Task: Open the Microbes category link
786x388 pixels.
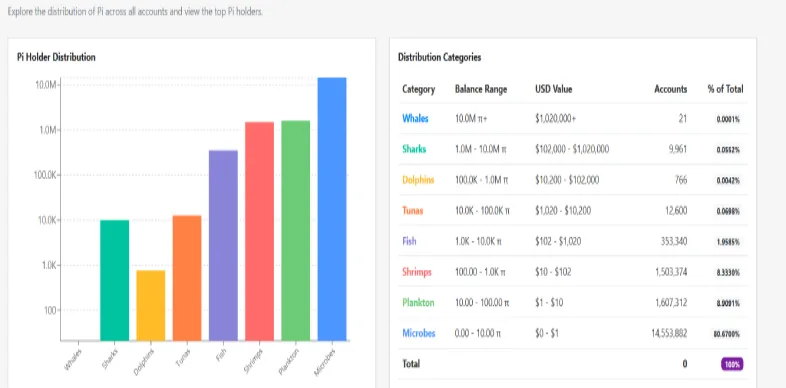Action: [419, 333]
